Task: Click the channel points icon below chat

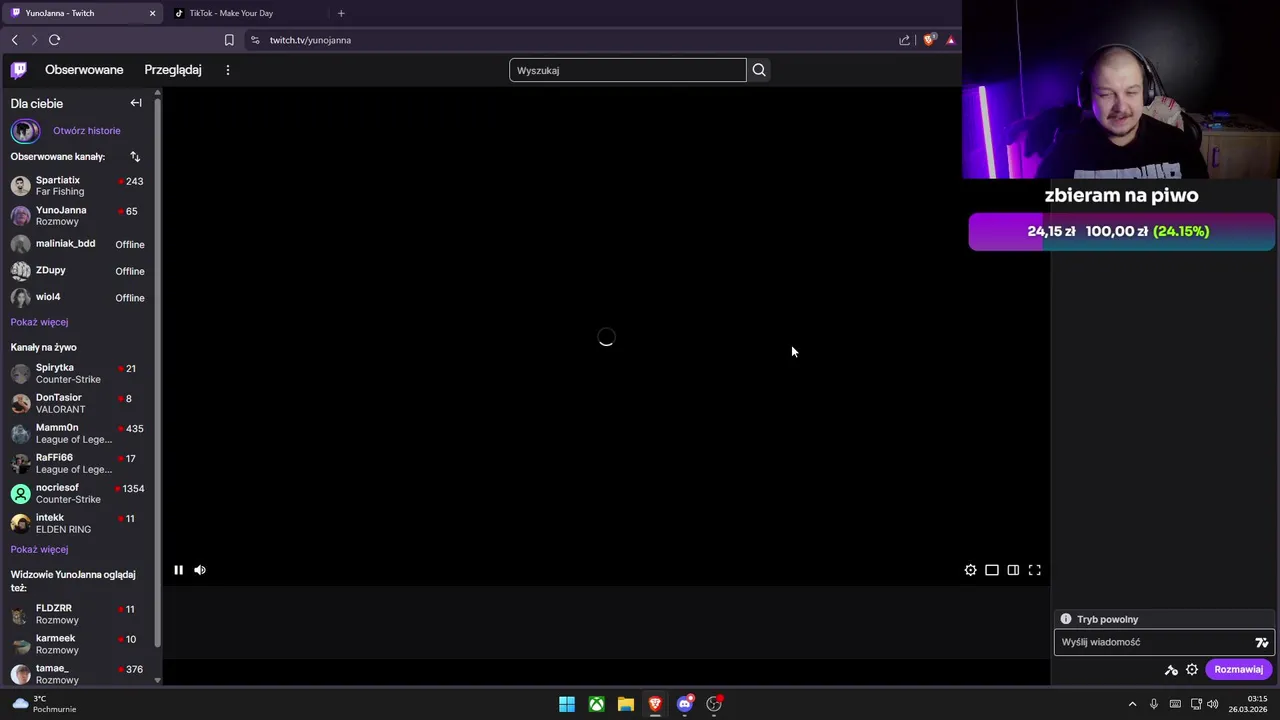Action: (x=1171, y=670)
